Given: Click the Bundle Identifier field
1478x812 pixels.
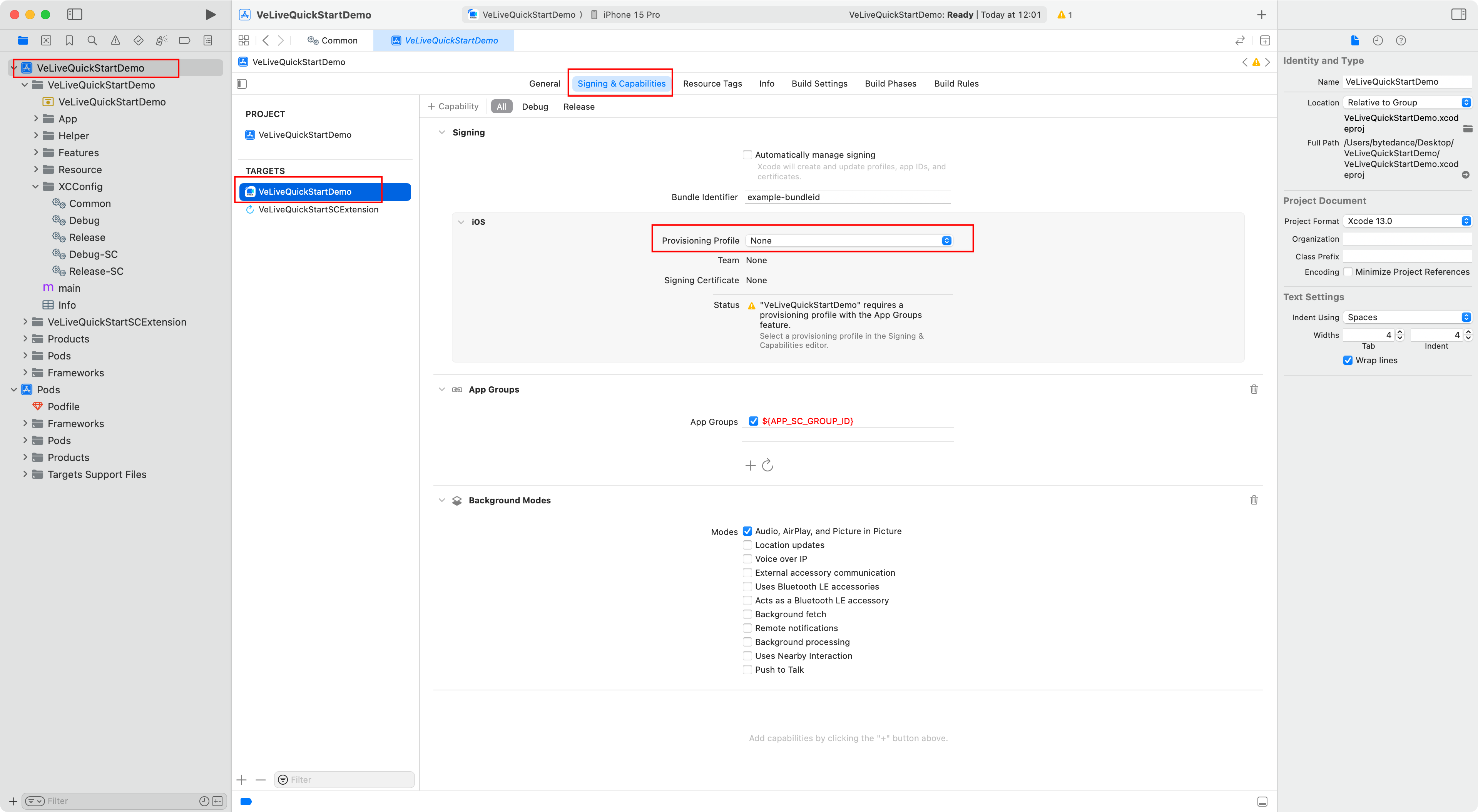Looking at the screenshot, I should 847,197.
